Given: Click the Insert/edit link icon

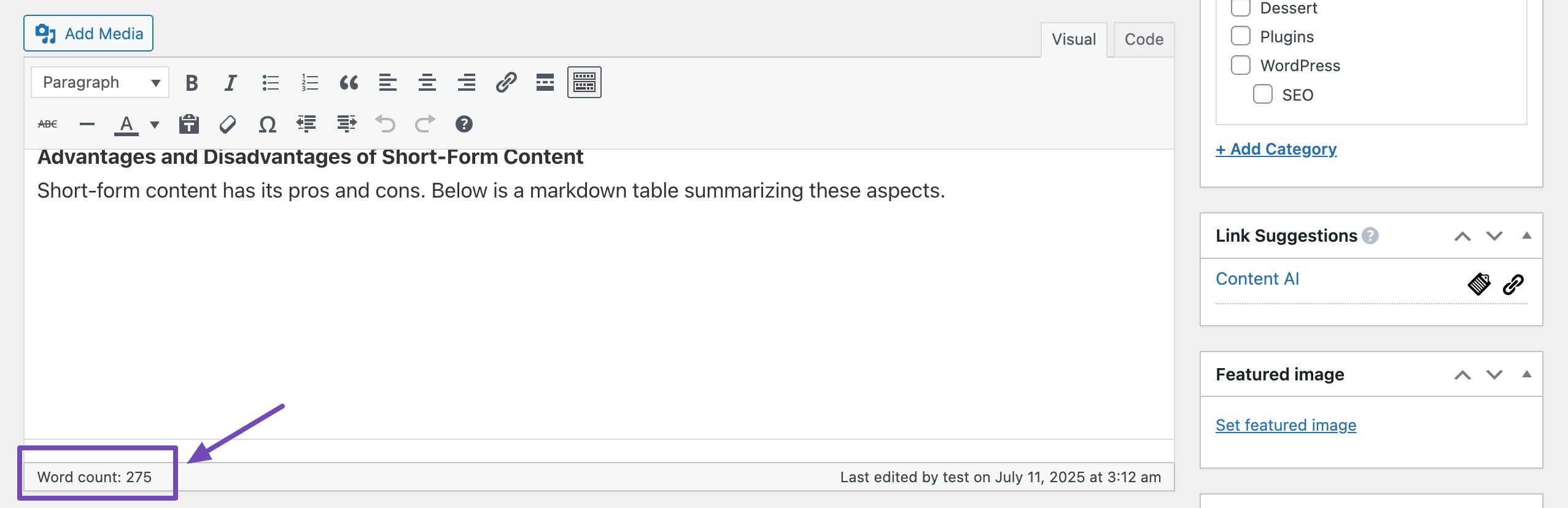Looking at the screenshot, I should coord(506,83).
